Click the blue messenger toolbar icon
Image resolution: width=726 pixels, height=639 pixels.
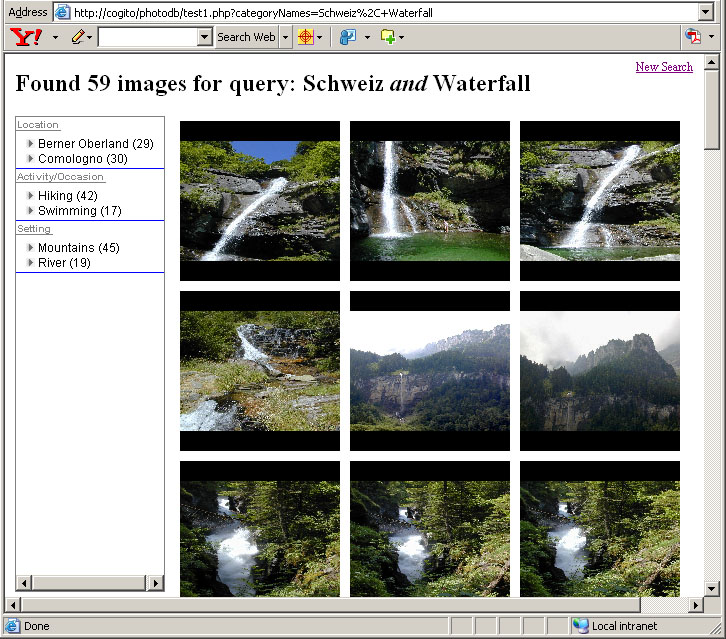(x=348, y=37)
